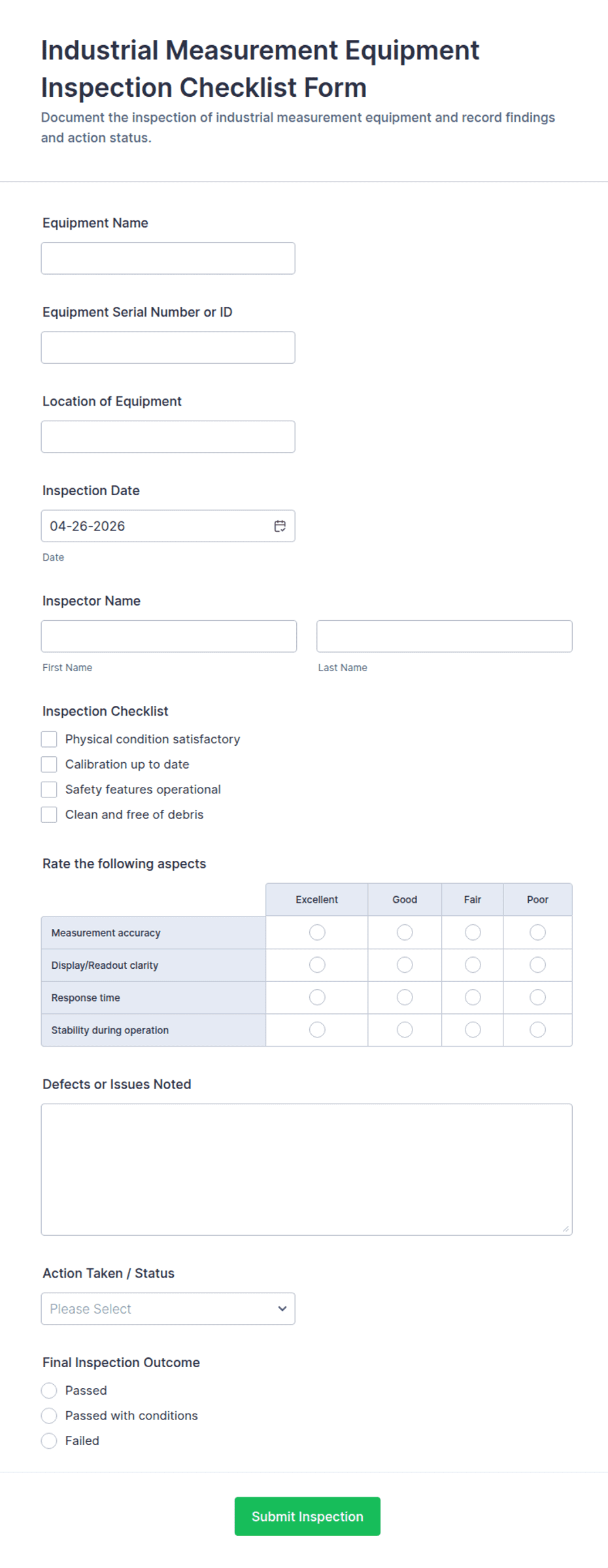
Task: Click the inspector First Name field
Action: (x=169, y=635)
